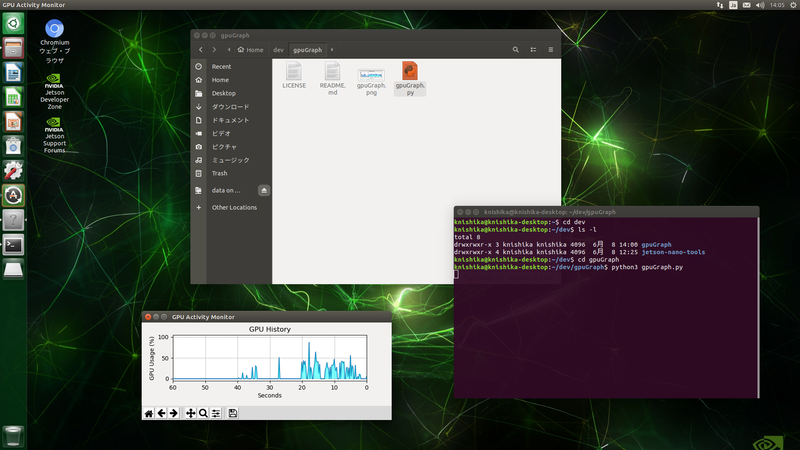Open hamburger menu in file manager
800x450 pixels.
click(x=551, y=49)
